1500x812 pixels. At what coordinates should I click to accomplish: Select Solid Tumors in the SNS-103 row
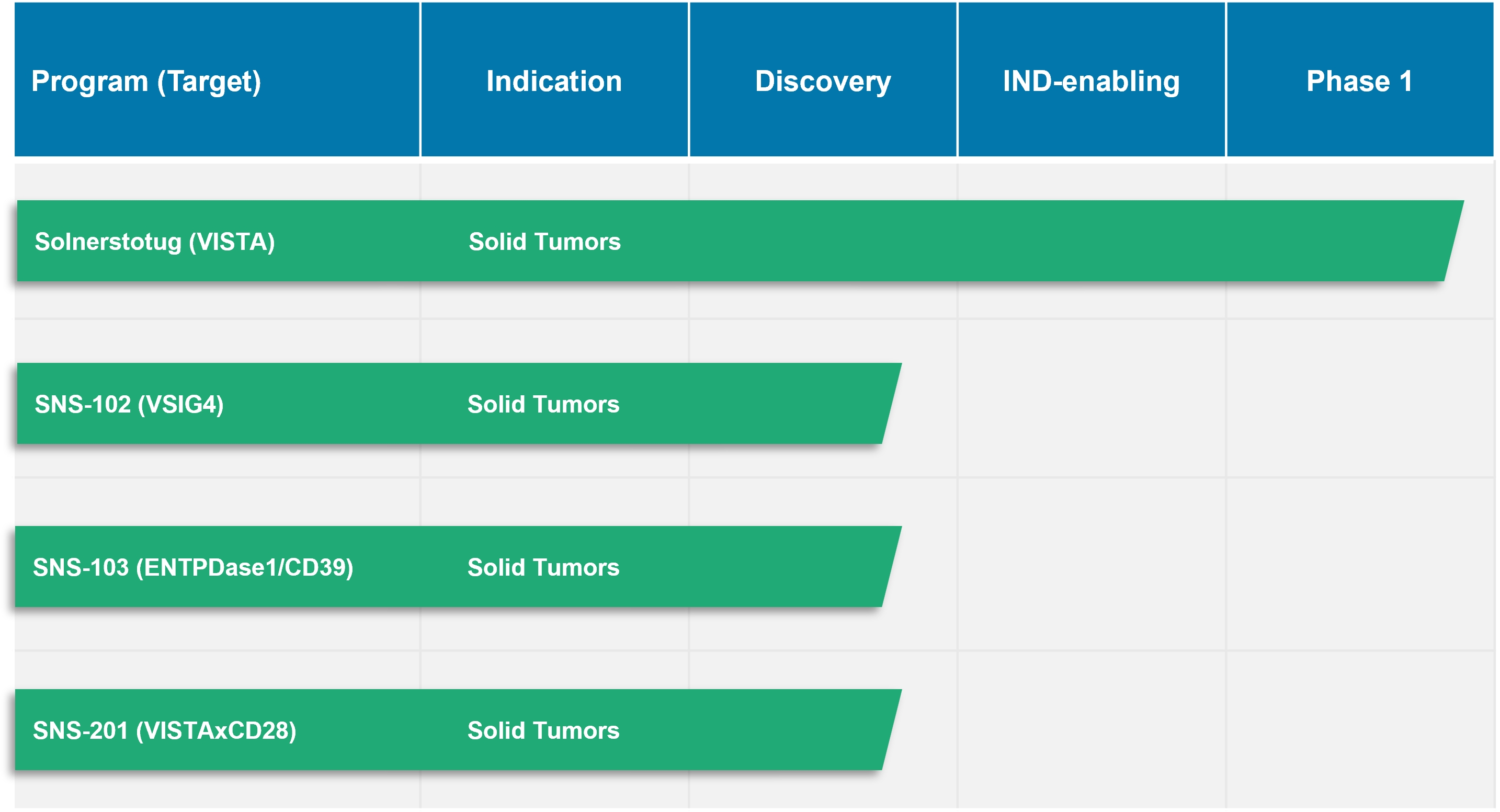click(543, 567)
